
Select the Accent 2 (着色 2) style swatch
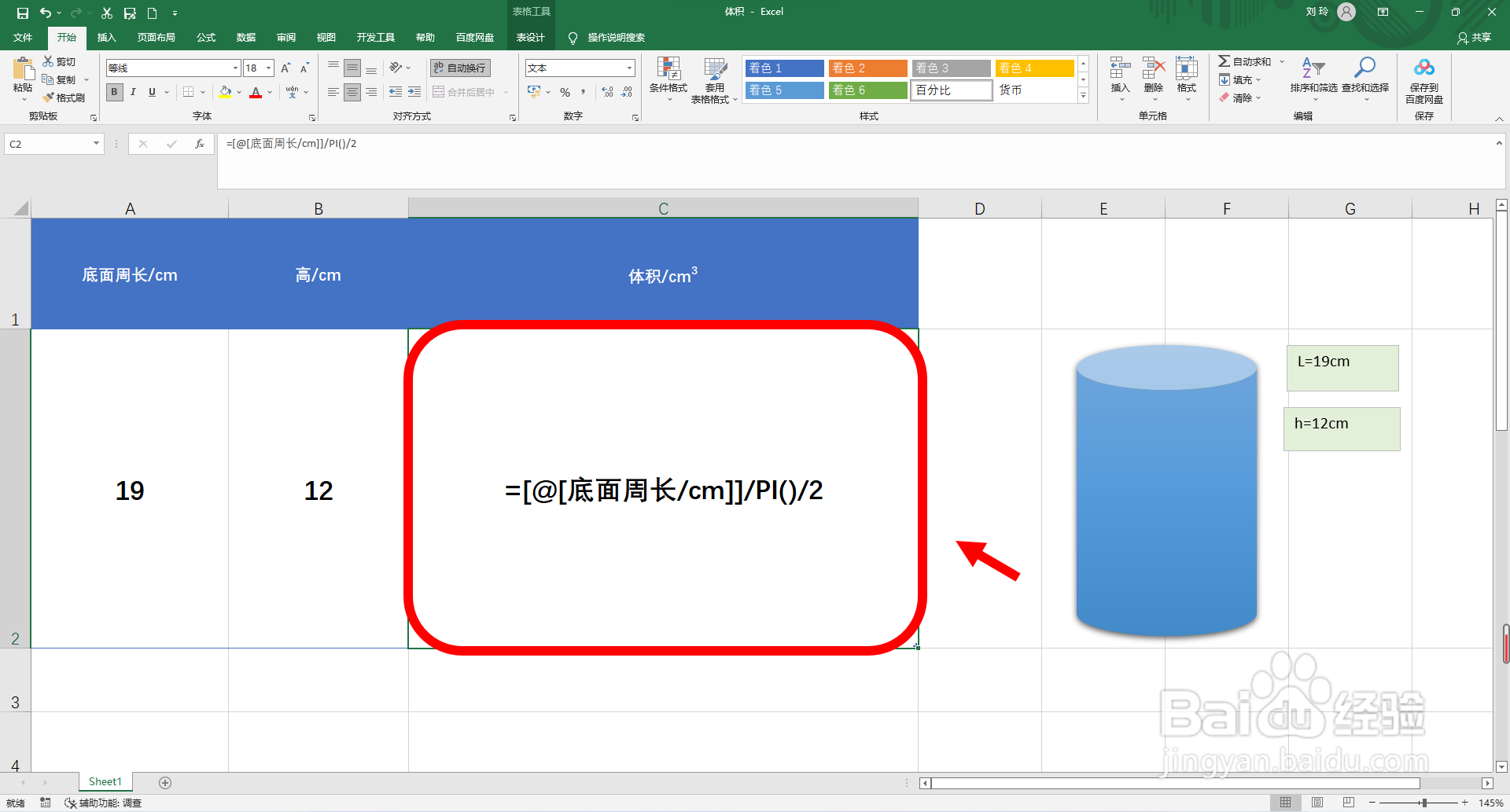[868, 68]
